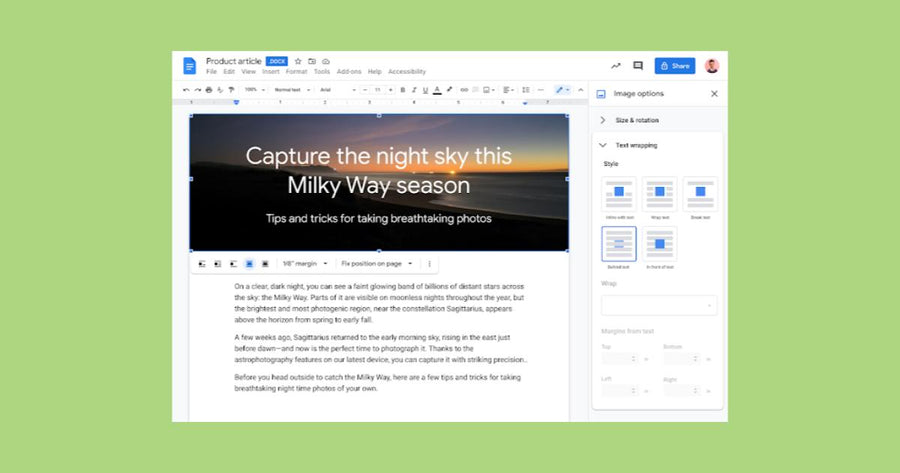The image size is (900, 473).
Task: Toggle italic formatting
Action: point(414,90)
